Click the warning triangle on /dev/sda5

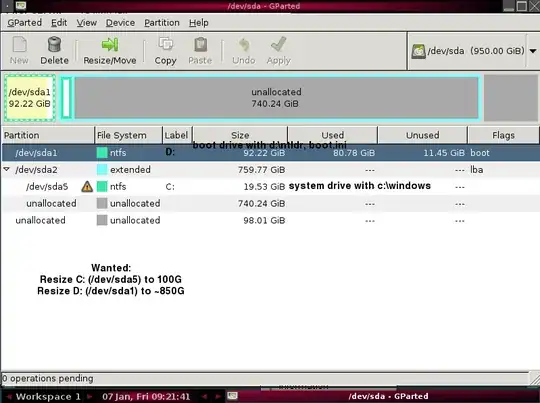pyautogui.click(x=87, y=187)
